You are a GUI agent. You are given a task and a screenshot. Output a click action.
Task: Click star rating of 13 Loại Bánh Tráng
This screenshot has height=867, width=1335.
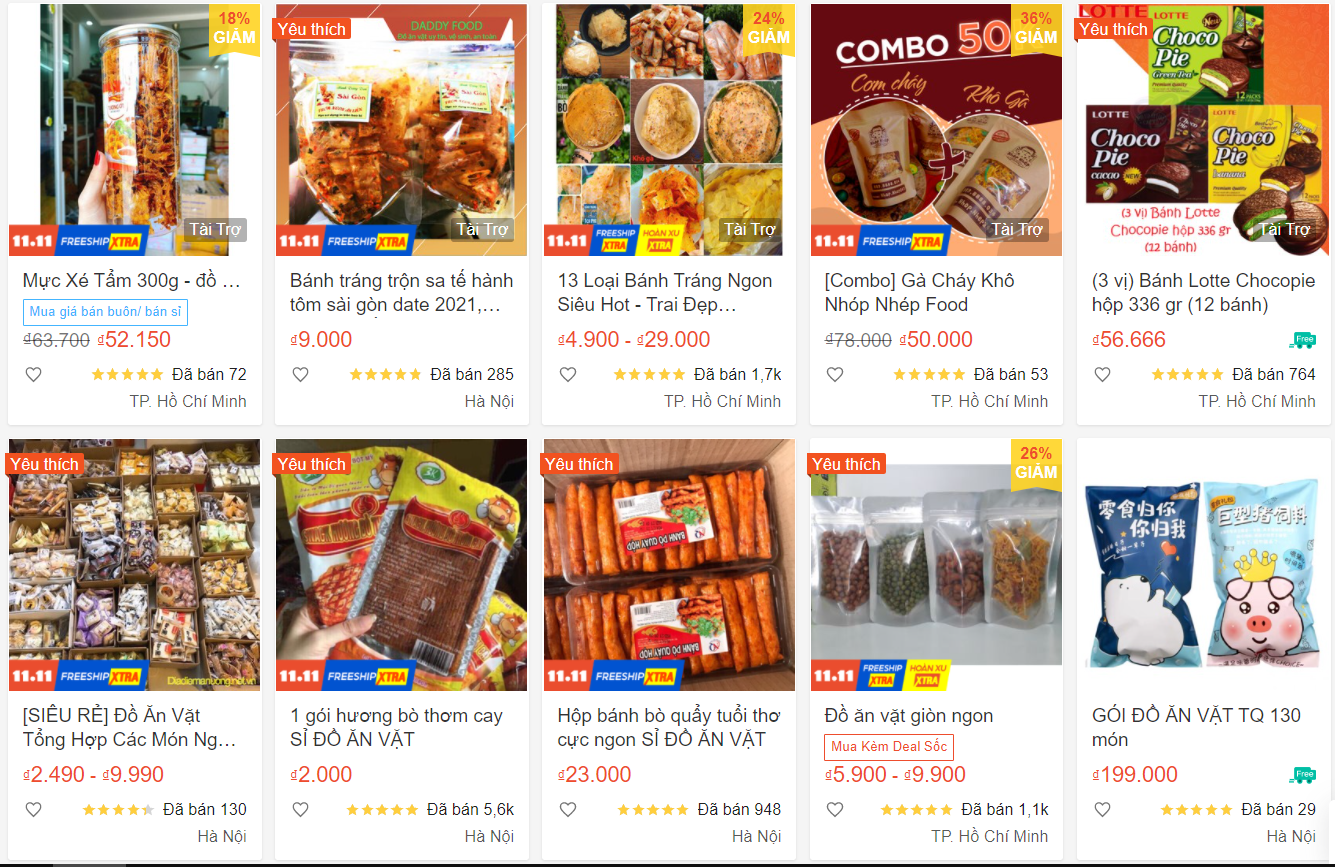649,375
